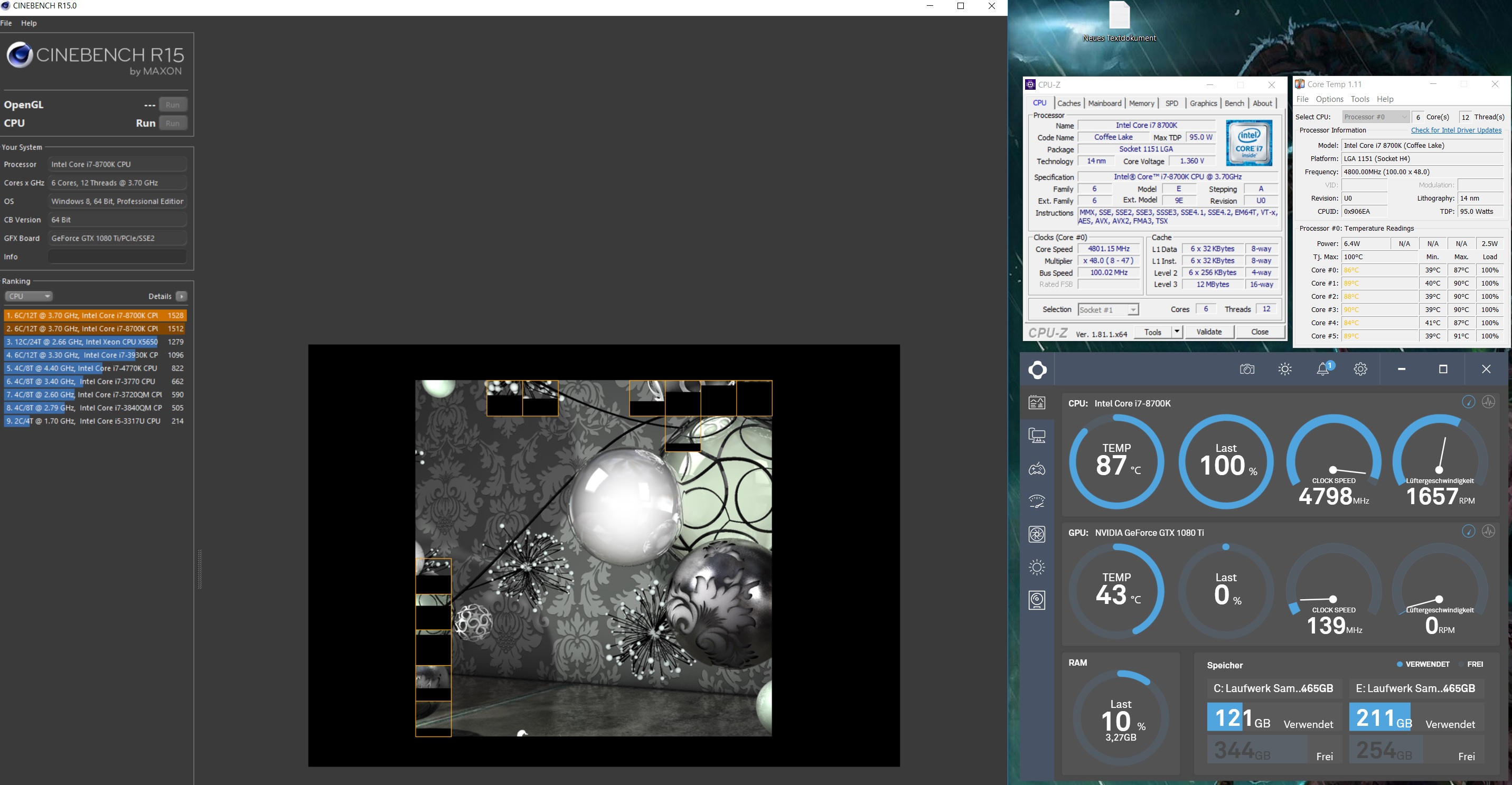Screen dimensions: 1512x785
Task: Expand ranking Details arrow
Action: [181, 296]
